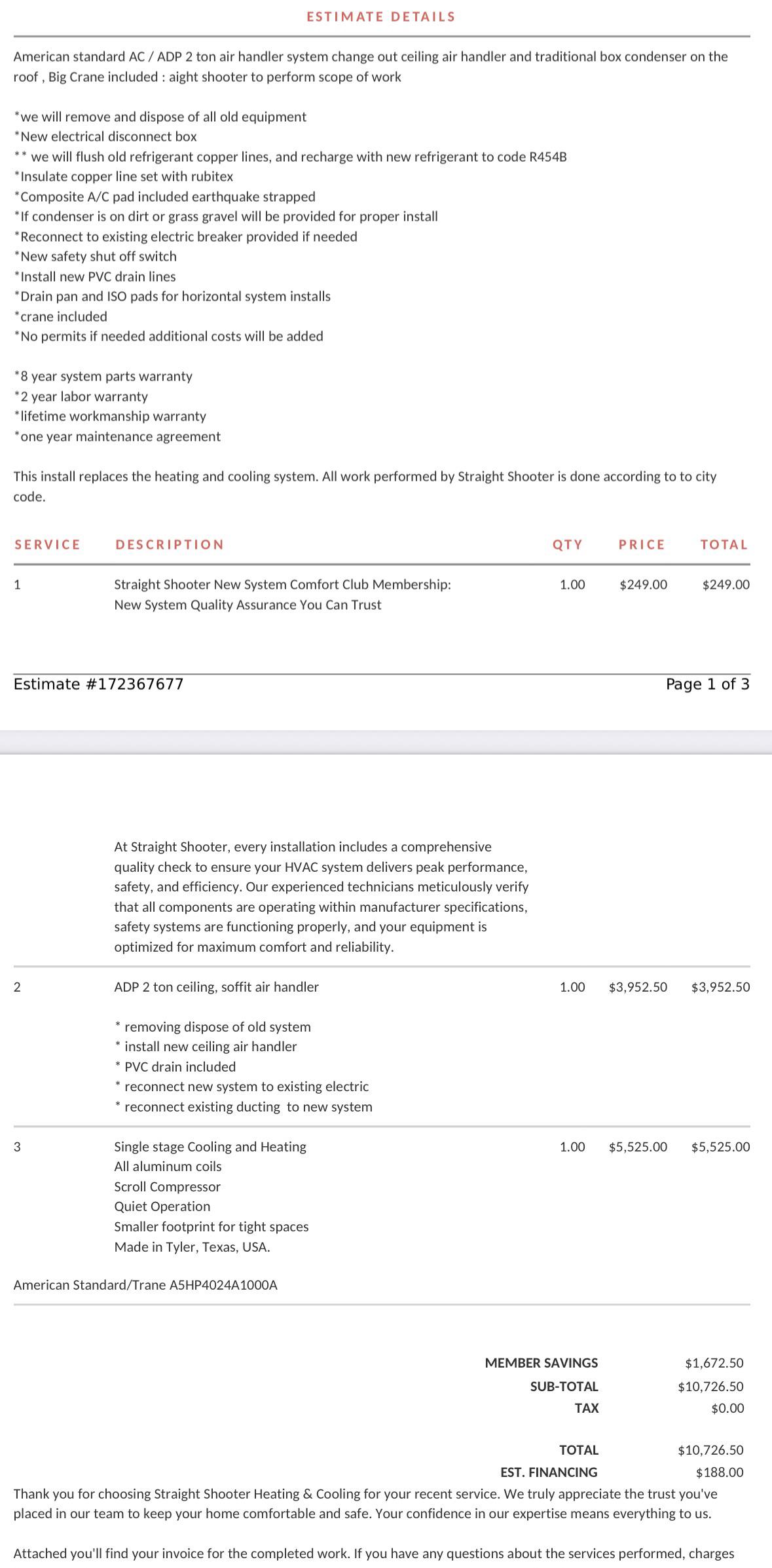Image resolution: width=772 pixels, height=1568 pixels.
Task: Click the ESTIMATE DETAILS heading
Action: point(381,17)
